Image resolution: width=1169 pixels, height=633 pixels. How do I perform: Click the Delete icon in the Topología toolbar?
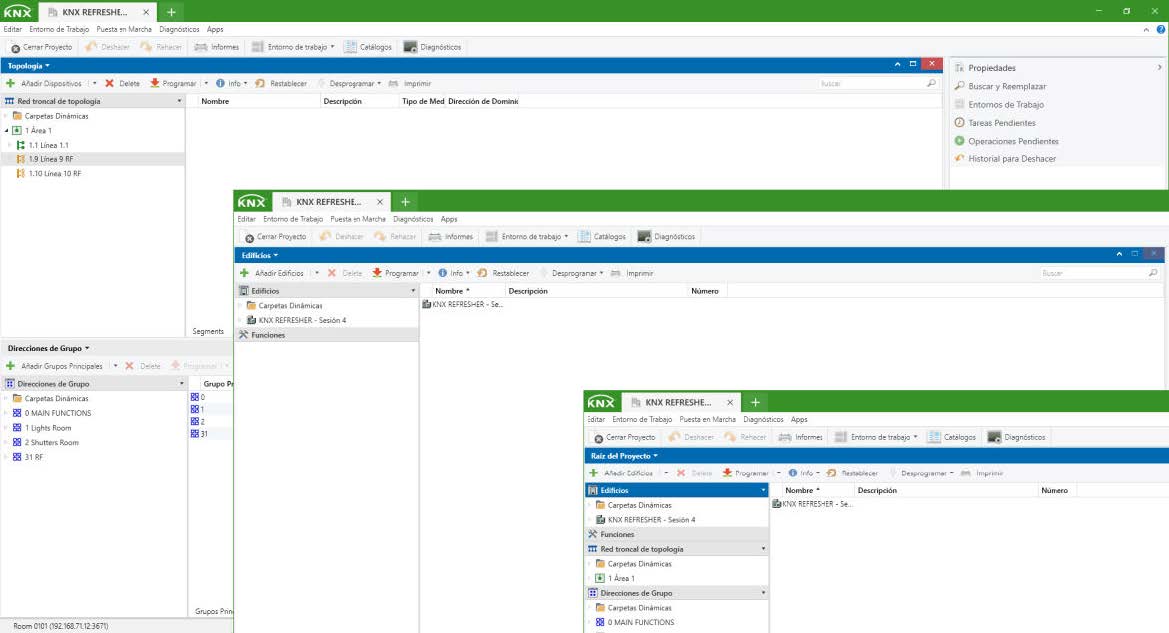click(x=110, y=84)
